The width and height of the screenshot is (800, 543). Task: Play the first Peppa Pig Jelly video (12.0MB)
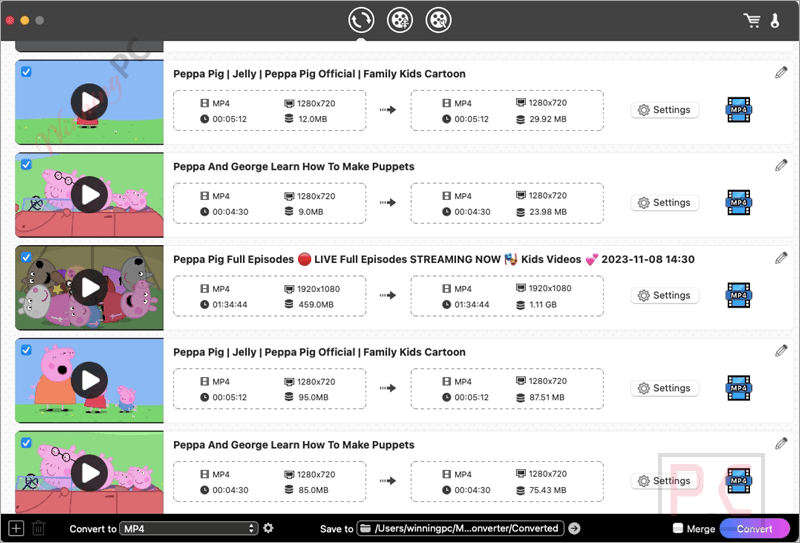(89, 102)
